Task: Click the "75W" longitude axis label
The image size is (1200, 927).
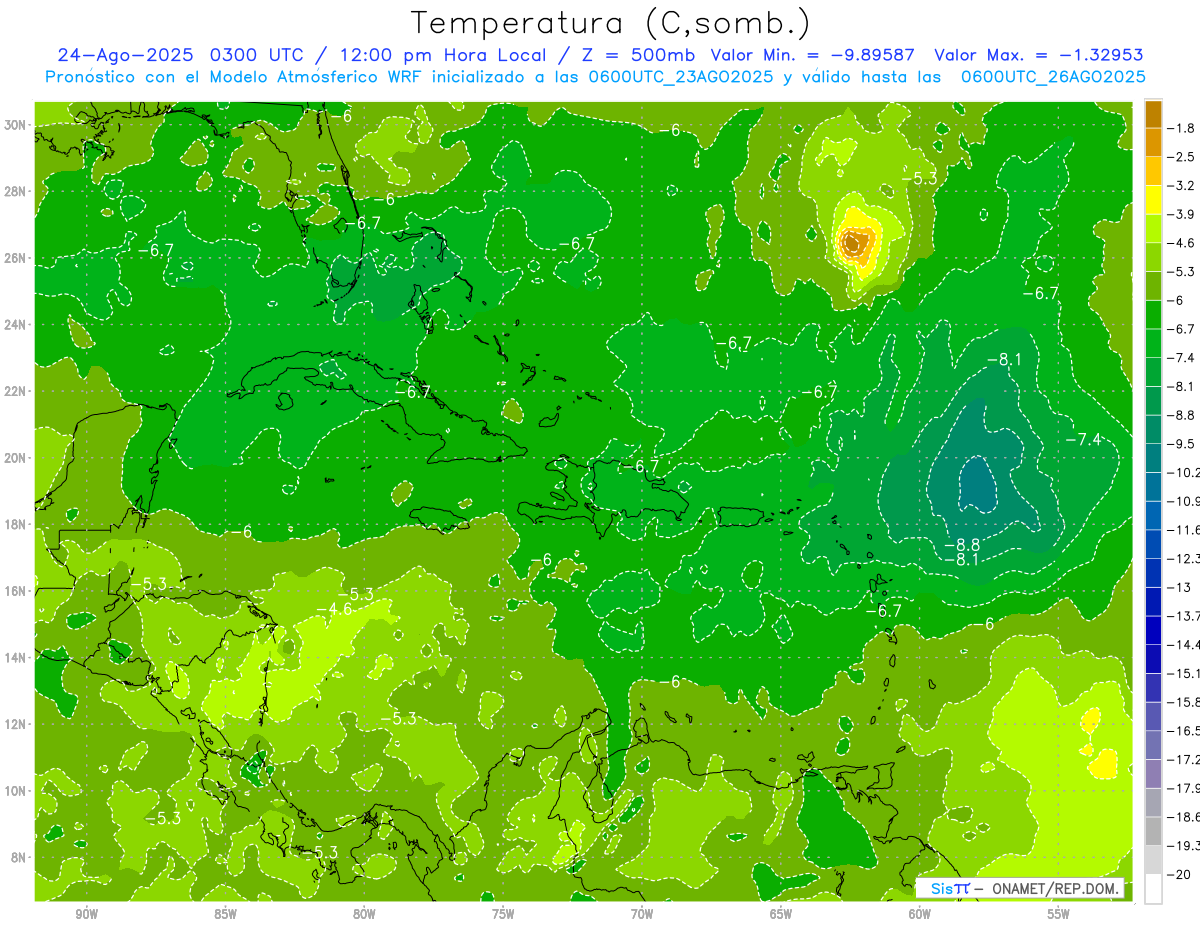Action: tap(503, 914)
